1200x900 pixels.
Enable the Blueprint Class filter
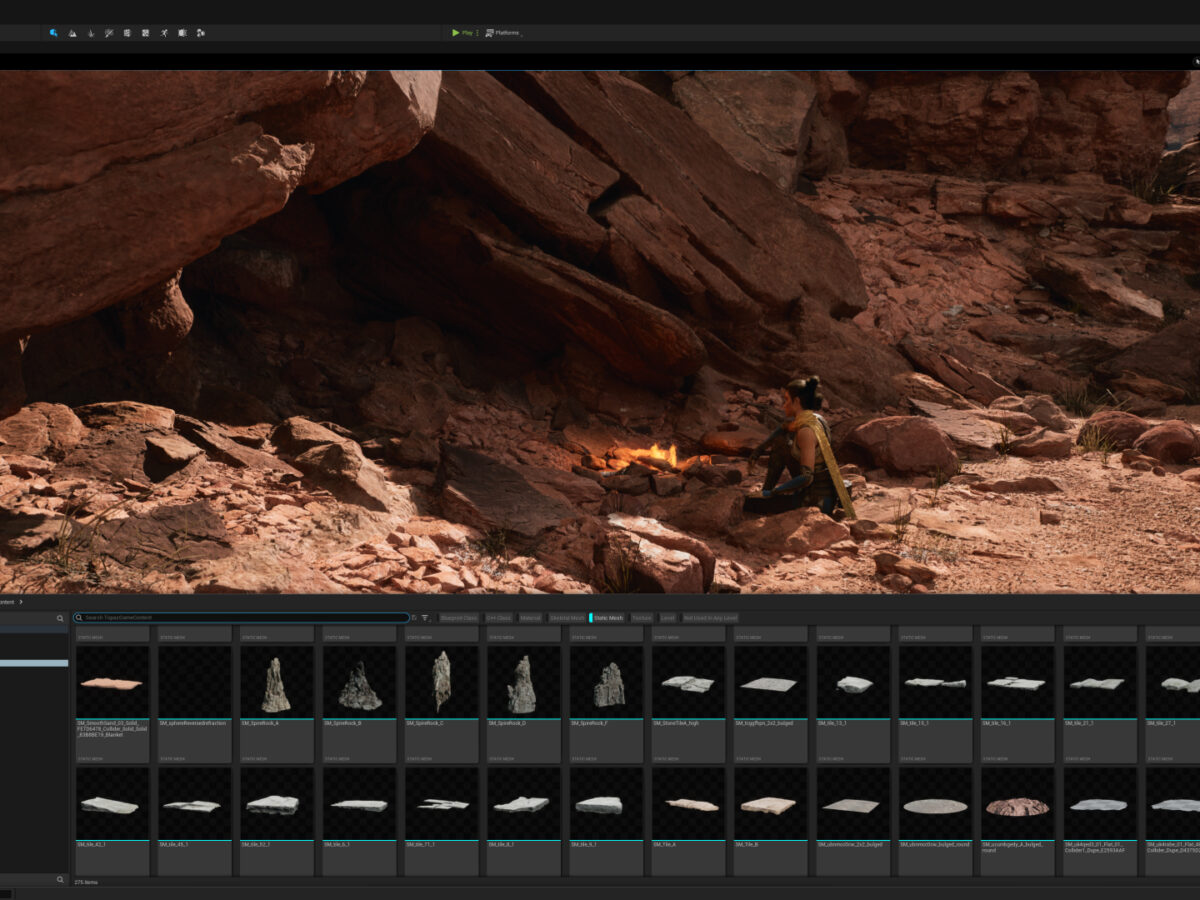pos(459,618)
